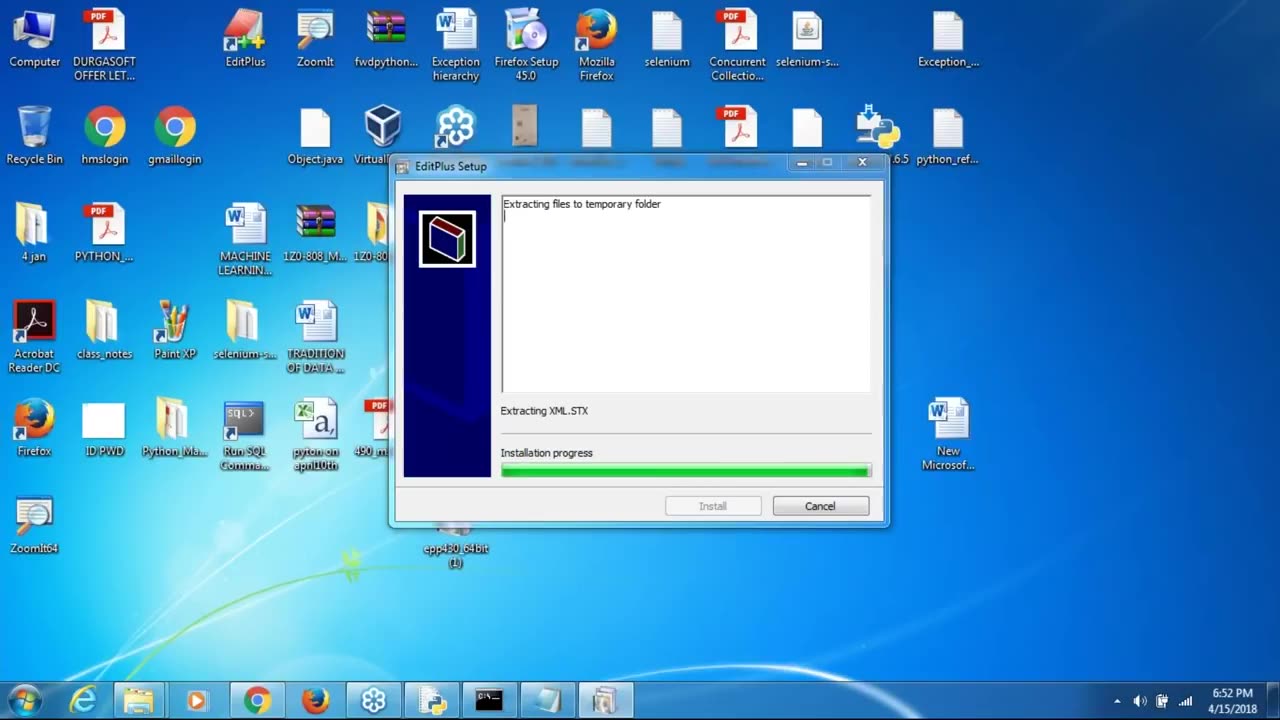Open the volume control in the system tray

(x=1139, y=701)
